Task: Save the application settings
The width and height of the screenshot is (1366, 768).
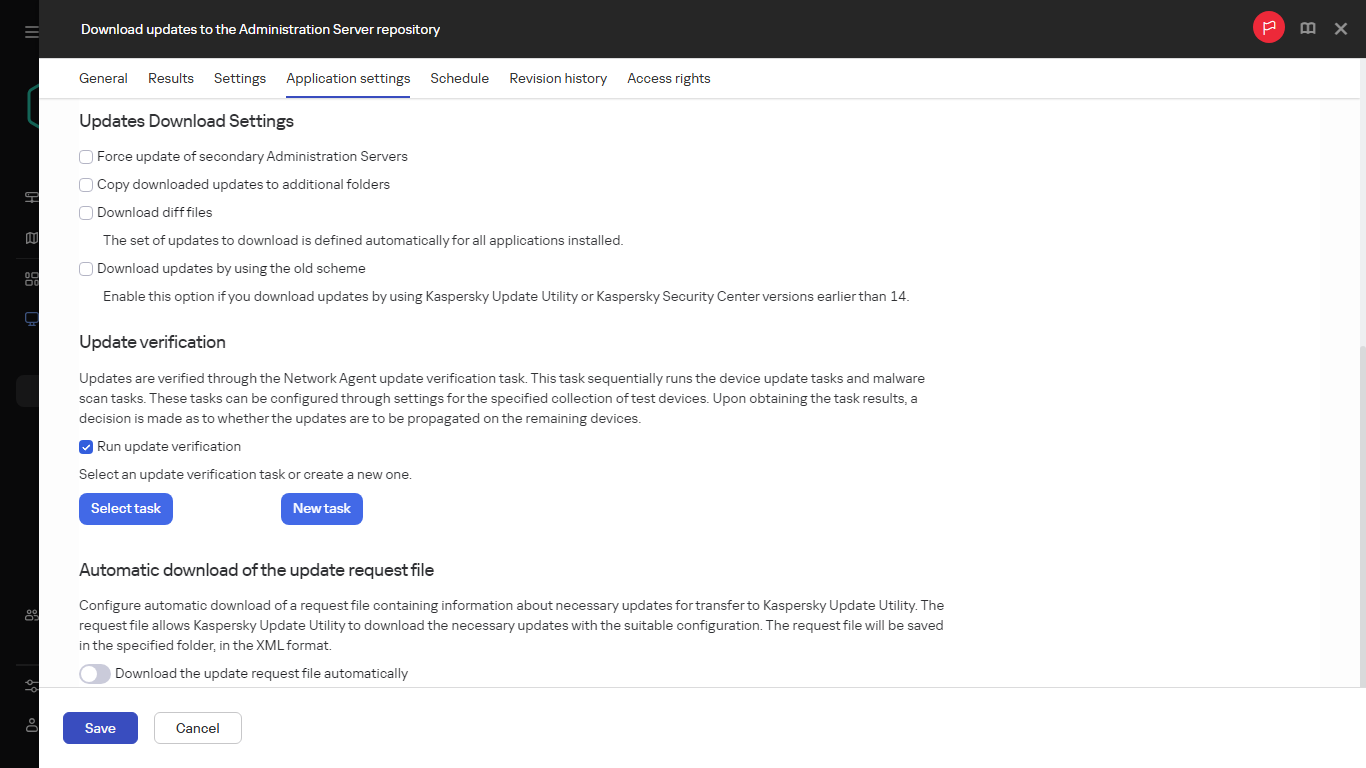Action: click(100, 727)
